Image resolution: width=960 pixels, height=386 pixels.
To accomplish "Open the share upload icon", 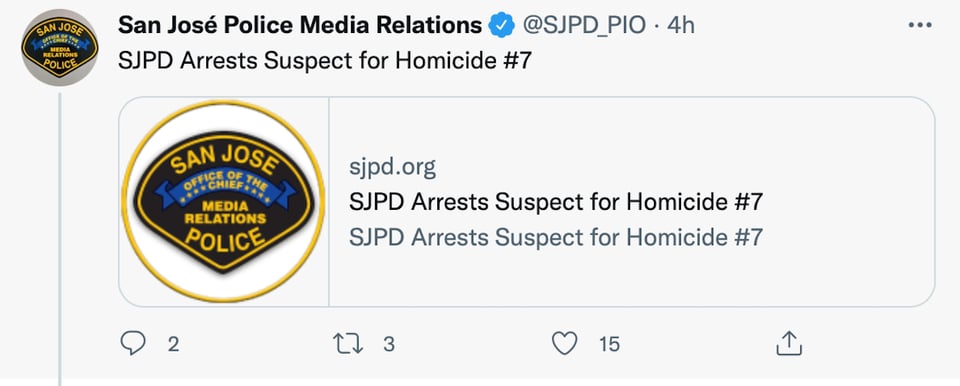I will click(x=789, y=344).
